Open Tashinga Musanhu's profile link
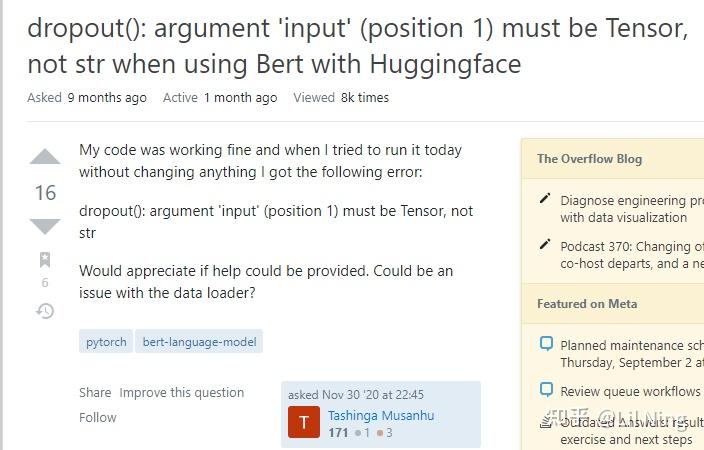 pyautogui.click(x=381, y=415)
